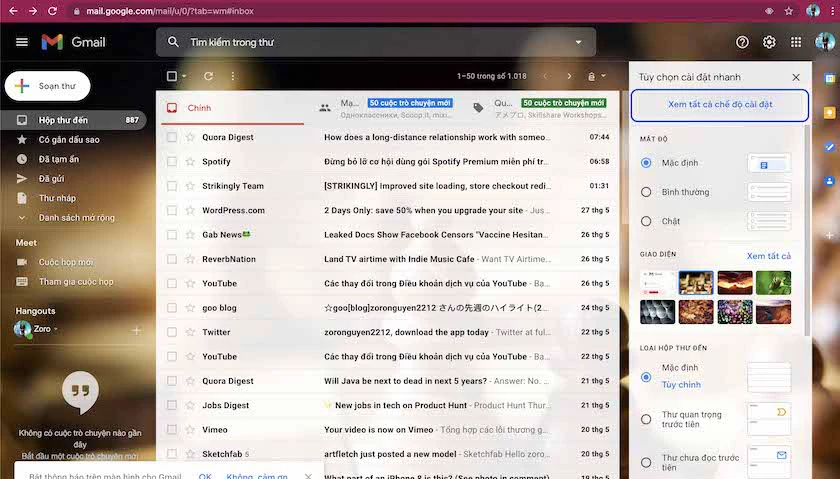Start a new meeting via Cuộc họp mới
Screen dimensions: 840x479
click(65, 262)
